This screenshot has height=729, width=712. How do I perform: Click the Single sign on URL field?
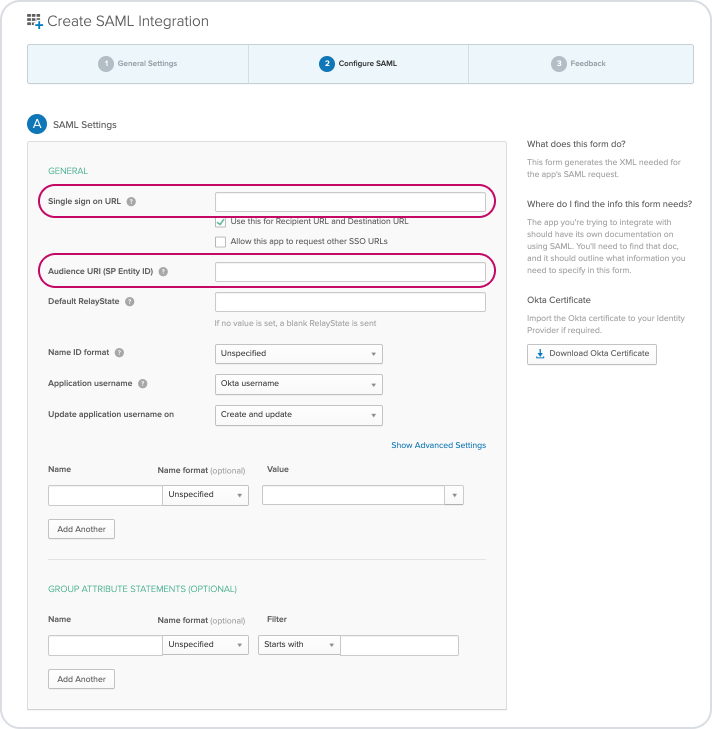(350, 202)
